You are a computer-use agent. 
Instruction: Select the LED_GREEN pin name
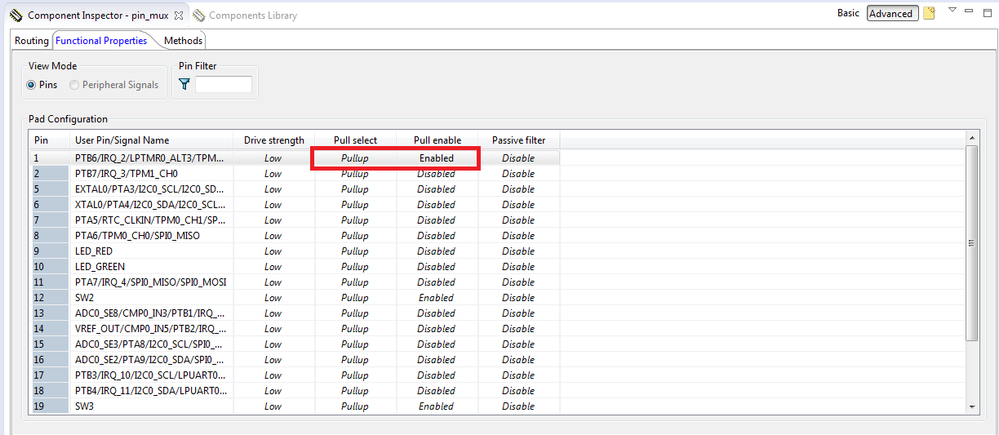[100, 266]
